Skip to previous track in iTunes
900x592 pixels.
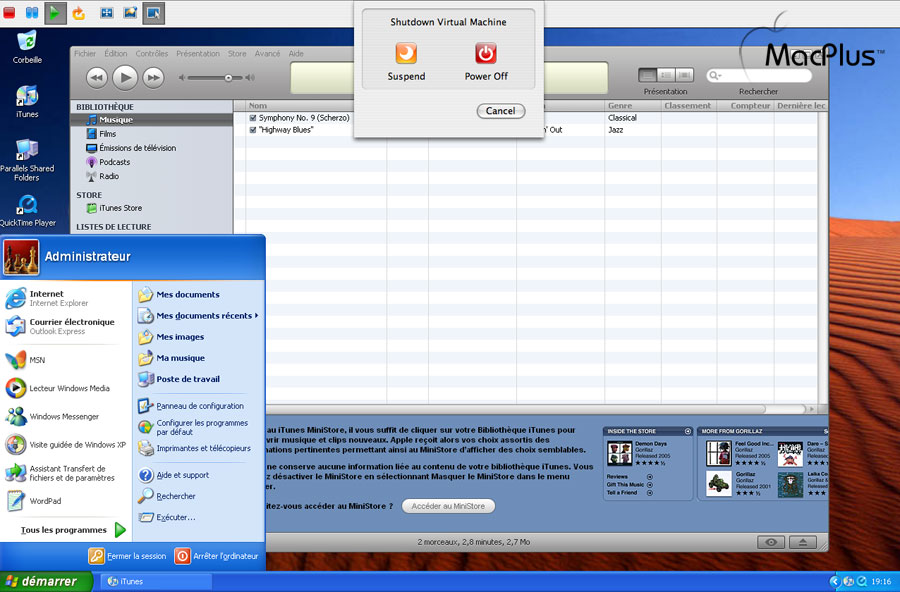pyautogui.click(x=97, y=78)
